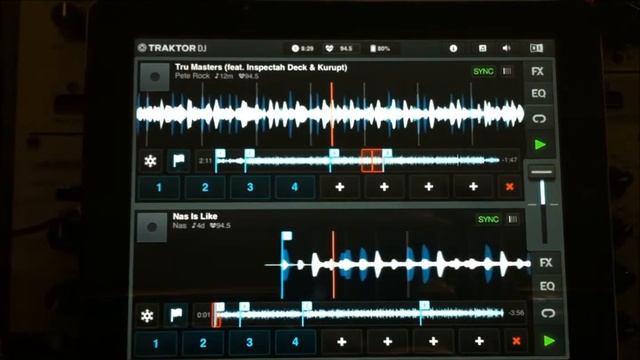The height and width of the screenshot is (360, 640).
Task: Toggle loop on the Nas Is Like deck
Action: [x=548, y=313]
